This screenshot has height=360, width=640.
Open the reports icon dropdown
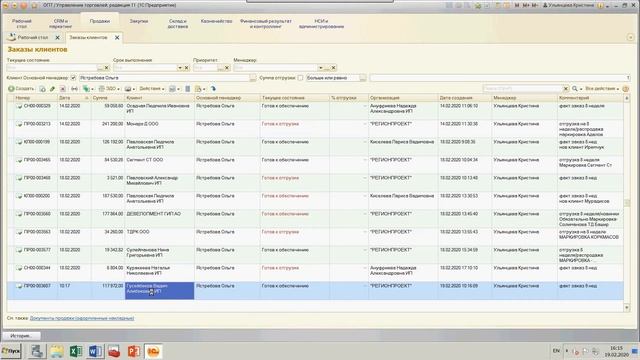pyautogui.click(x=174, y=89)
